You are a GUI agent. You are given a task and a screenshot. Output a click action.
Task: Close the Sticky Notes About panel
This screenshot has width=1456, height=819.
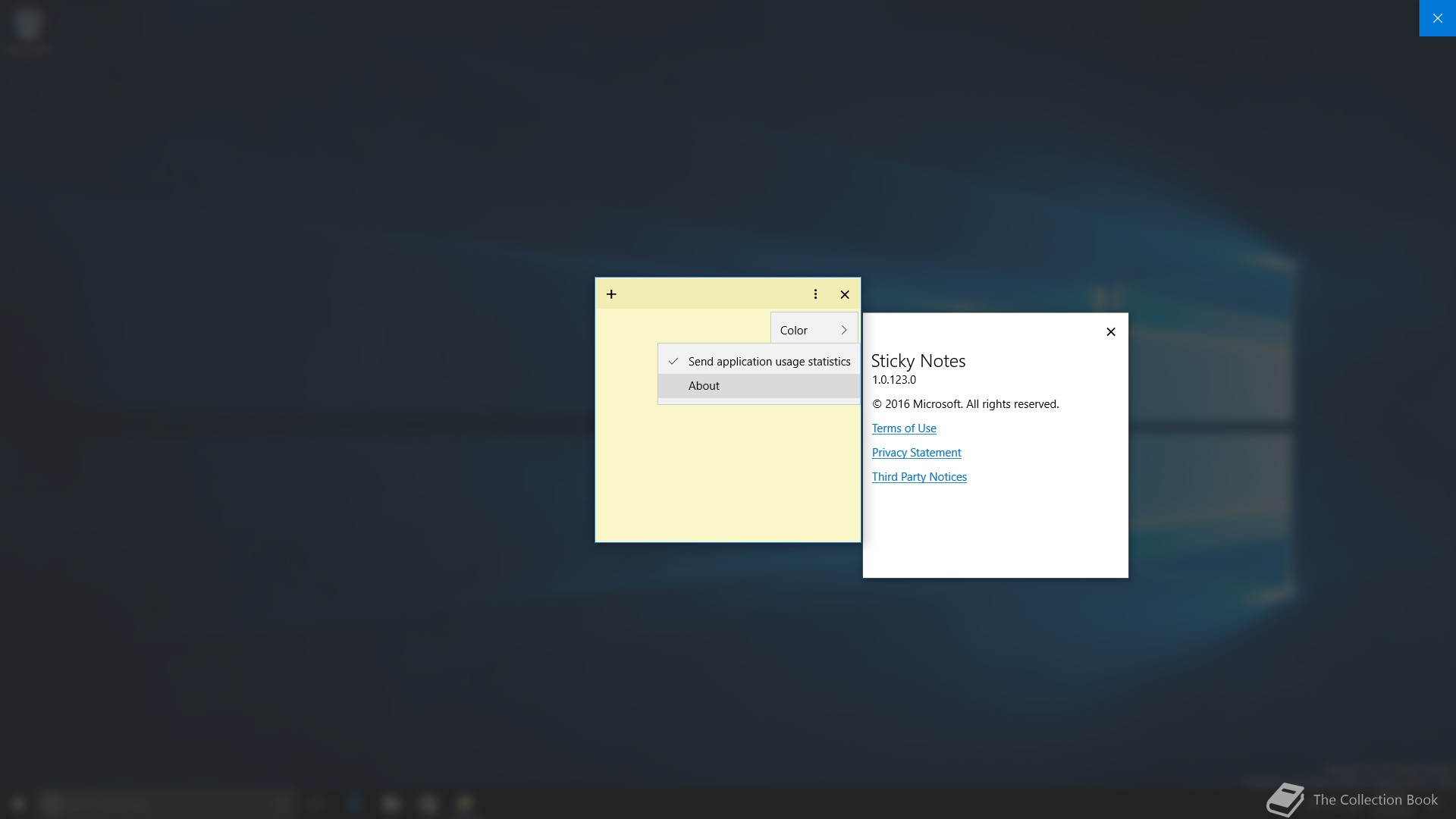[x=1111, y=331]
